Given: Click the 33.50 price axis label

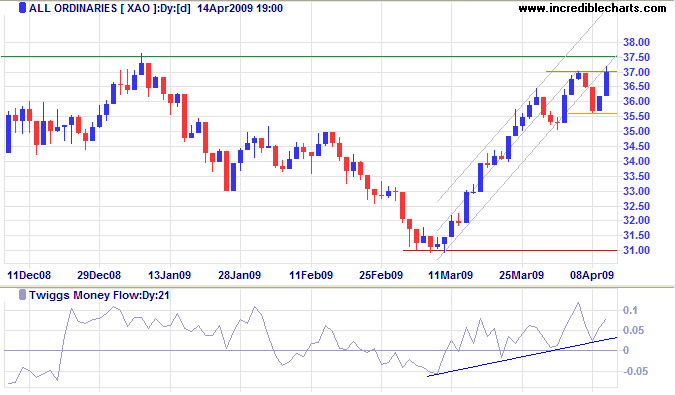Looking at the screenshot, I should pos(636,176).
